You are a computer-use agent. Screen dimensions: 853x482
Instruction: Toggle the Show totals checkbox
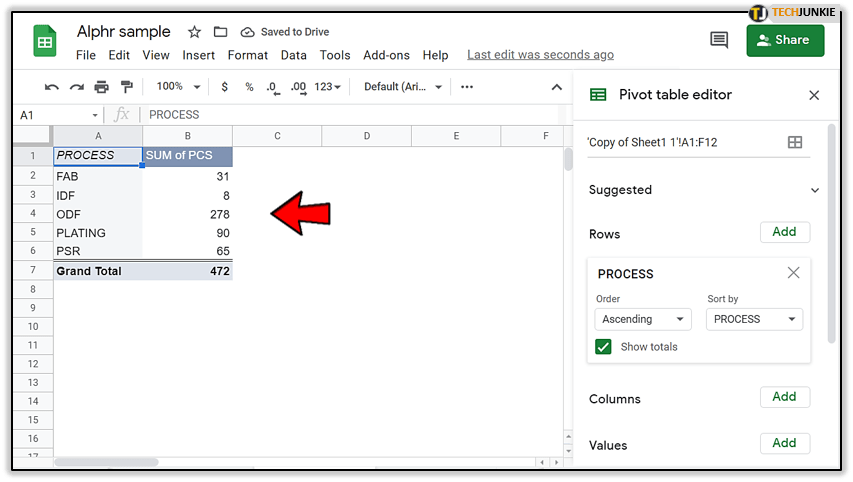pyautogui.click(x=603, y=346)
